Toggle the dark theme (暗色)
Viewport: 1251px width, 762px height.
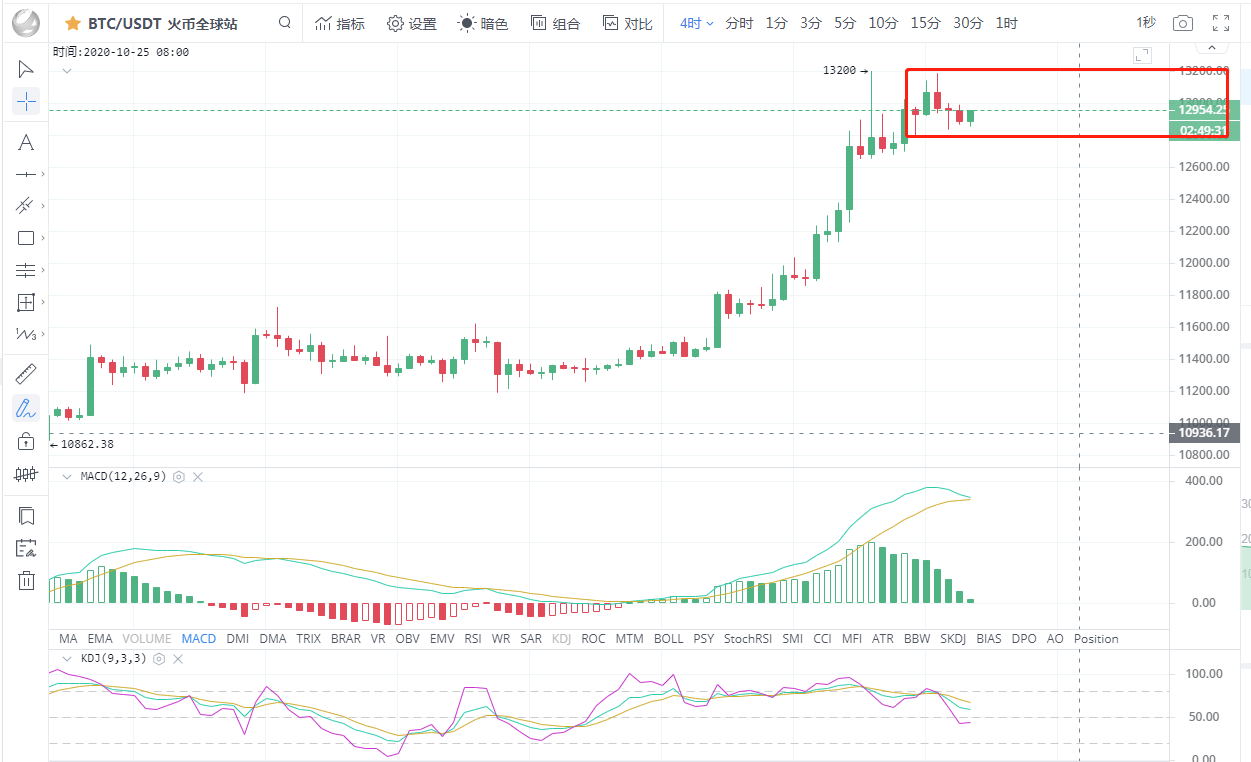(483, 23)
